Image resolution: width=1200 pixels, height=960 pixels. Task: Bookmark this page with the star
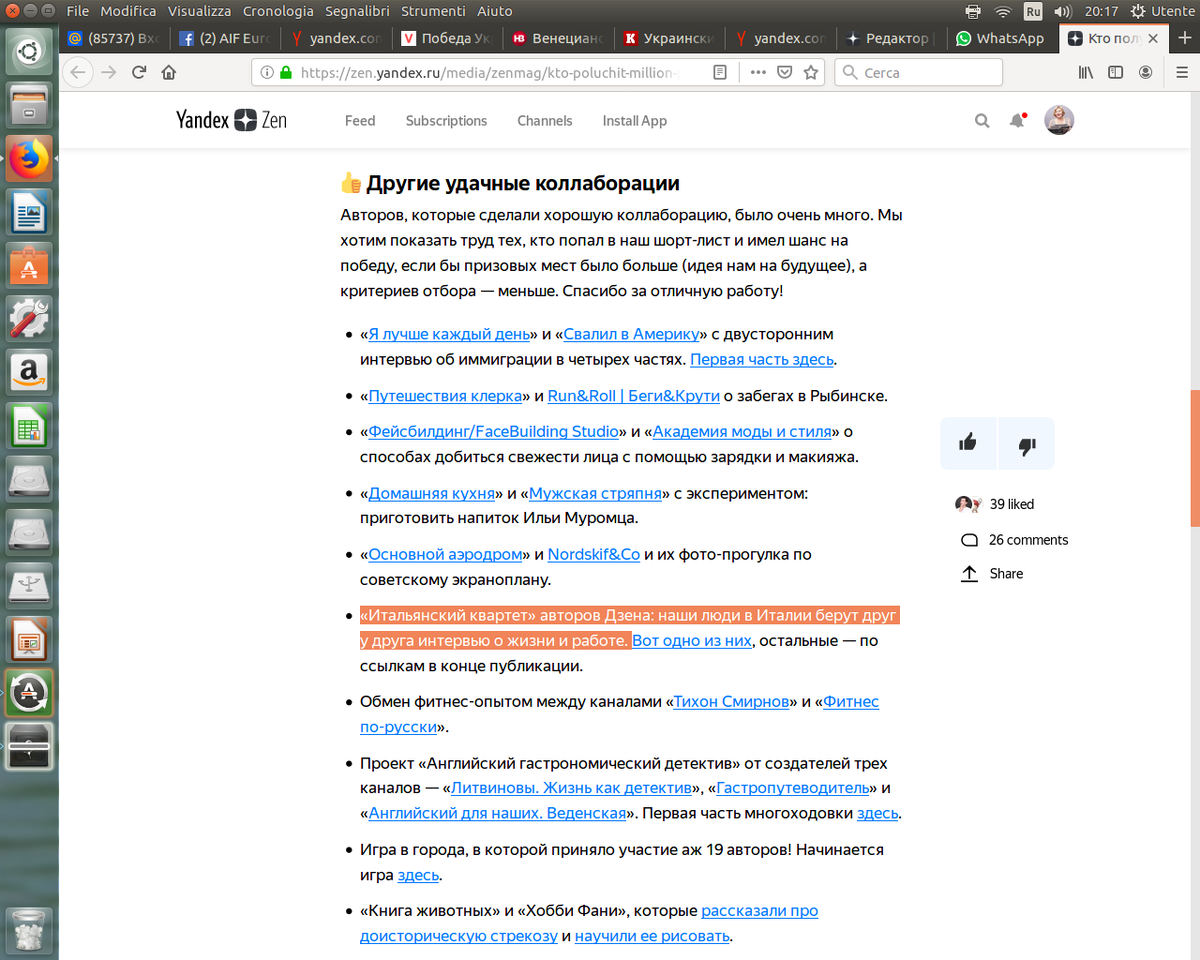click(x=811, y=72)
